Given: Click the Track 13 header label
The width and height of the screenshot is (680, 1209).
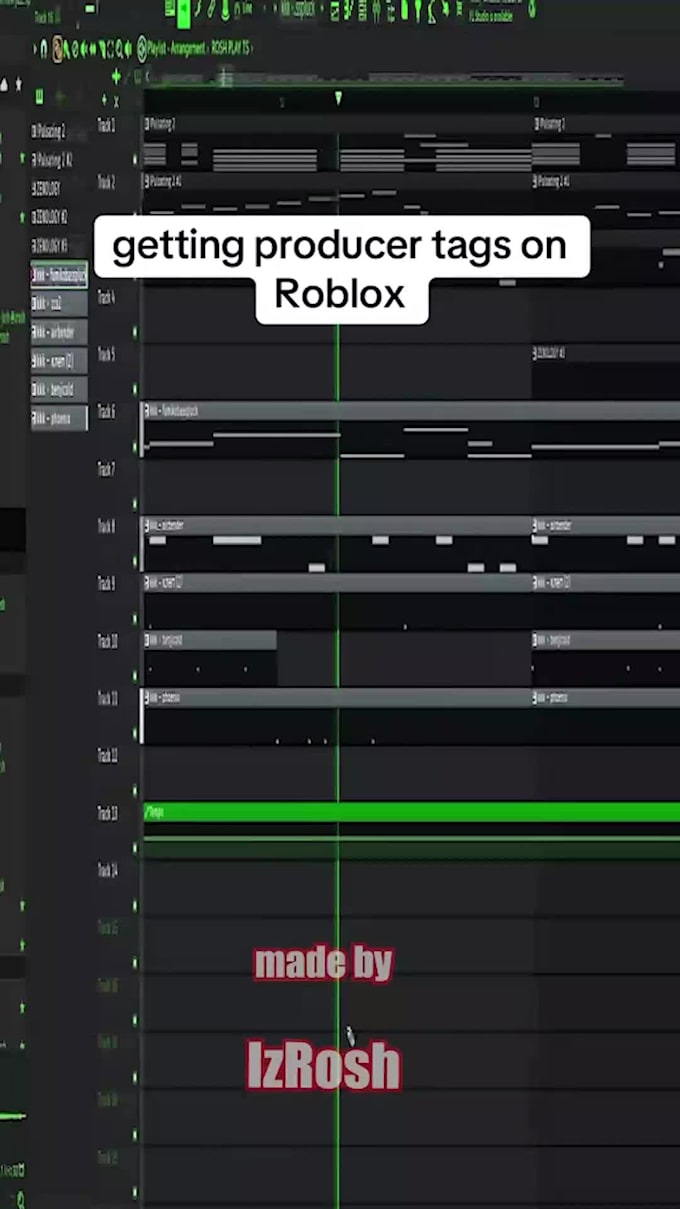Looking at the screenshot, I should coord(107,814).
